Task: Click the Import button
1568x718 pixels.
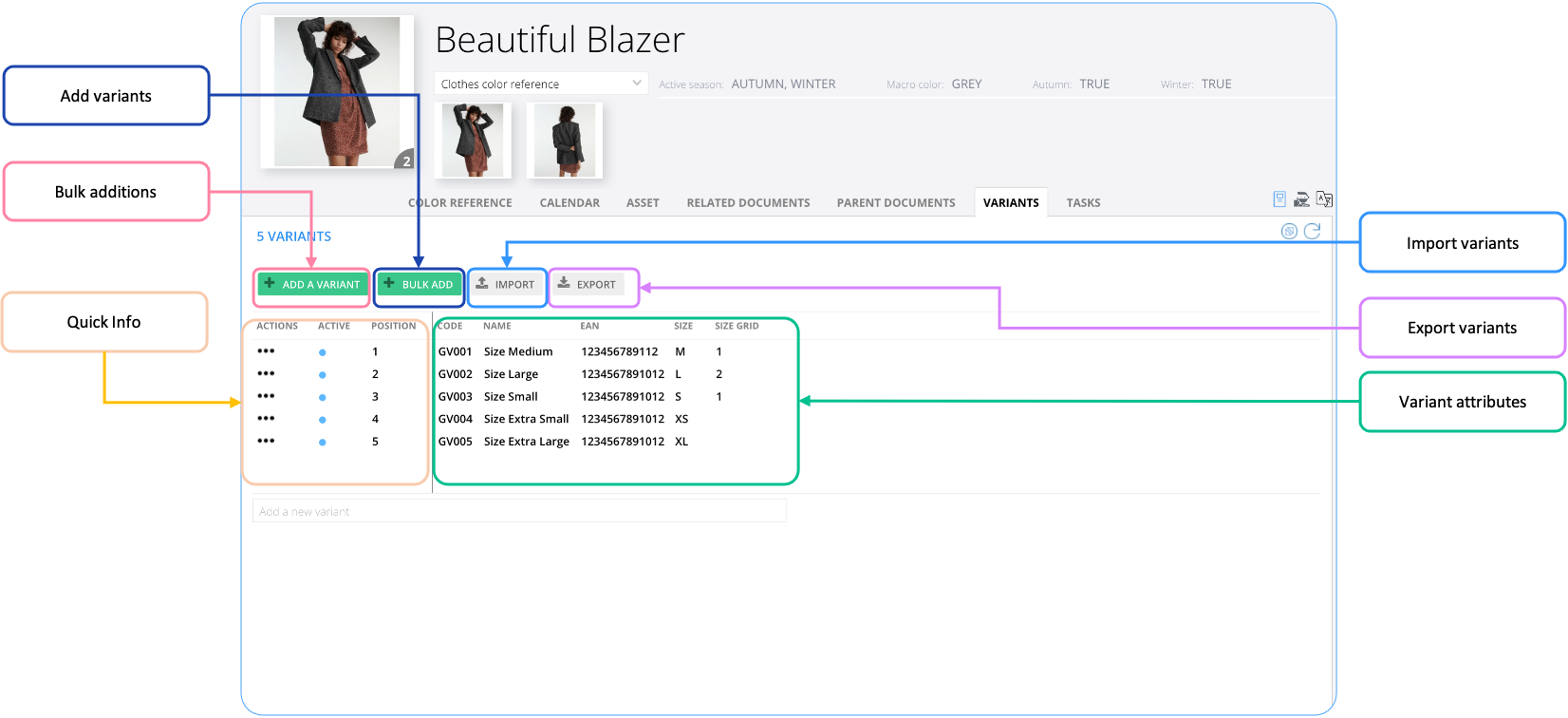Action: coord(506,284)
